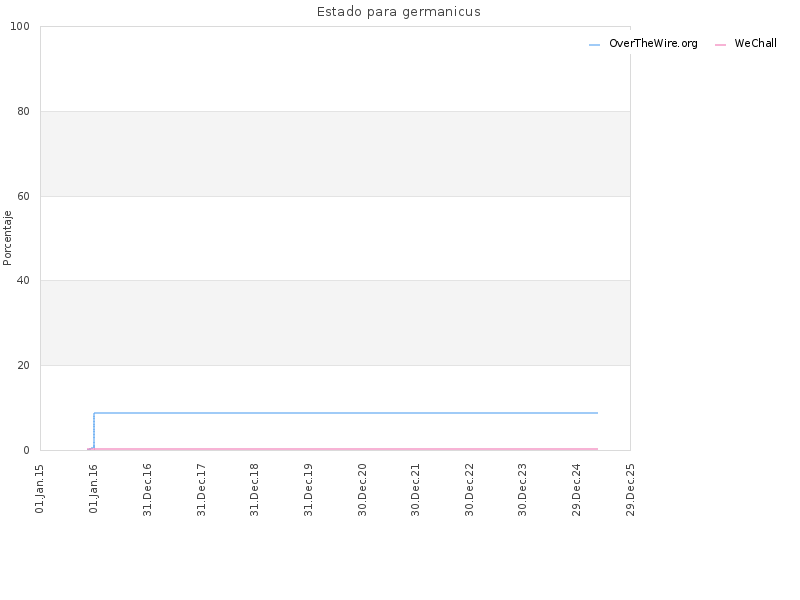This screenshot has width=800, height=600.
Task: Click the OverTheWire.org blue legend swatch
Action: pyautogui.click(x=594, y=45)
